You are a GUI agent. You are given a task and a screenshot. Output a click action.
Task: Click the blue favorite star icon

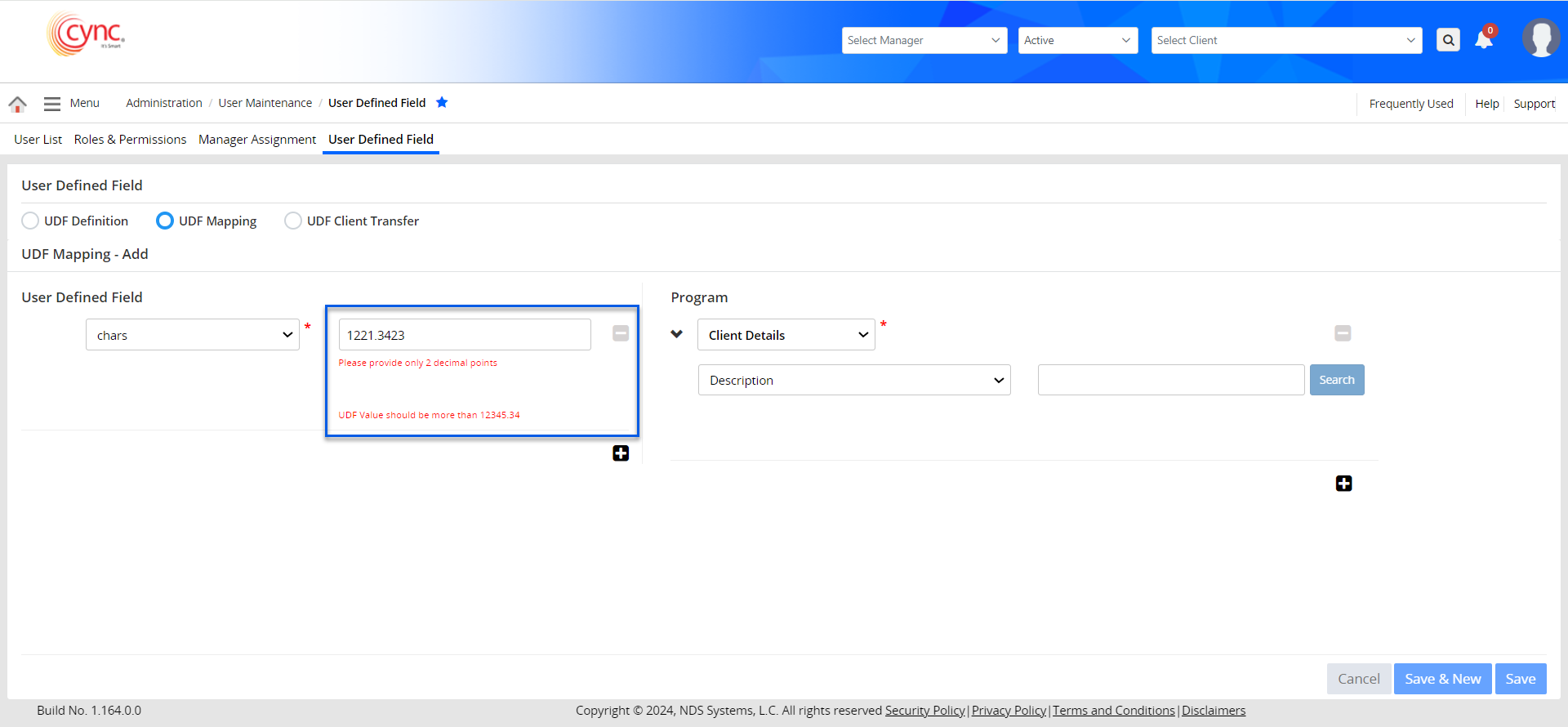[442, 102]
